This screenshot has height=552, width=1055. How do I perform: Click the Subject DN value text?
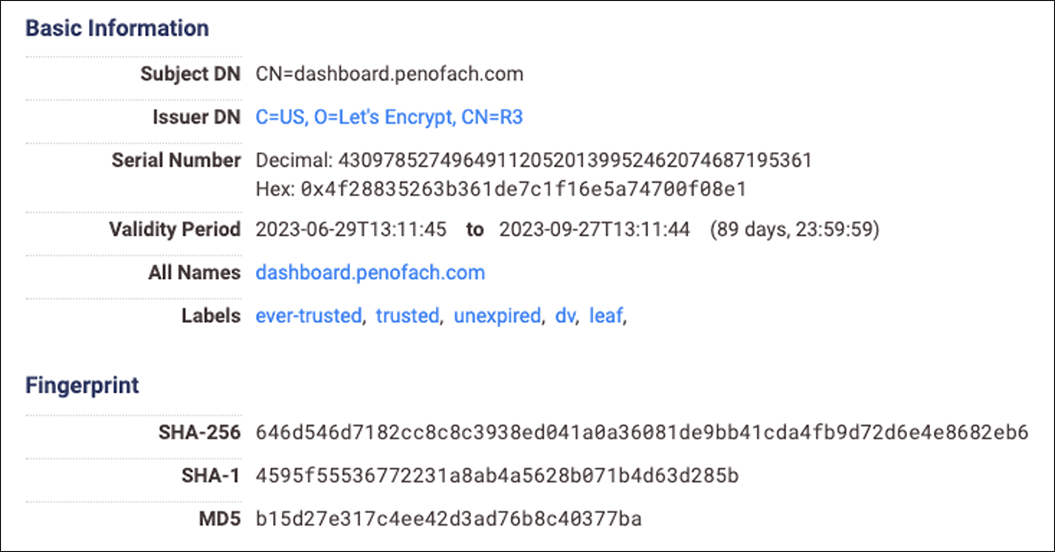[389, 74]
